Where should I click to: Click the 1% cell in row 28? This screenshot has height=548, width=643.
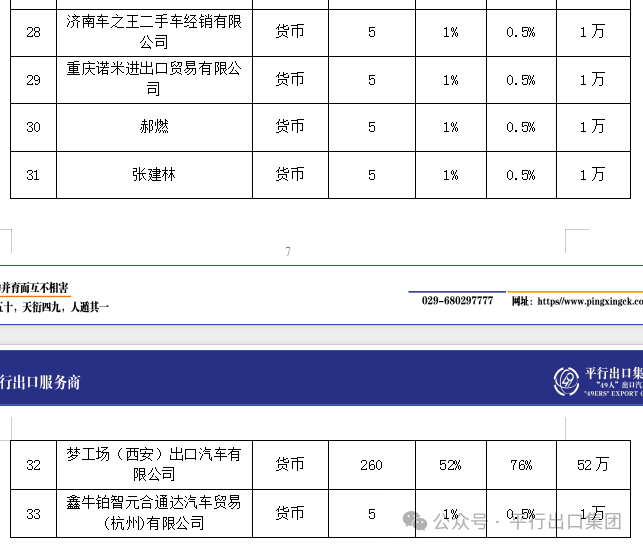click(451, 32)
